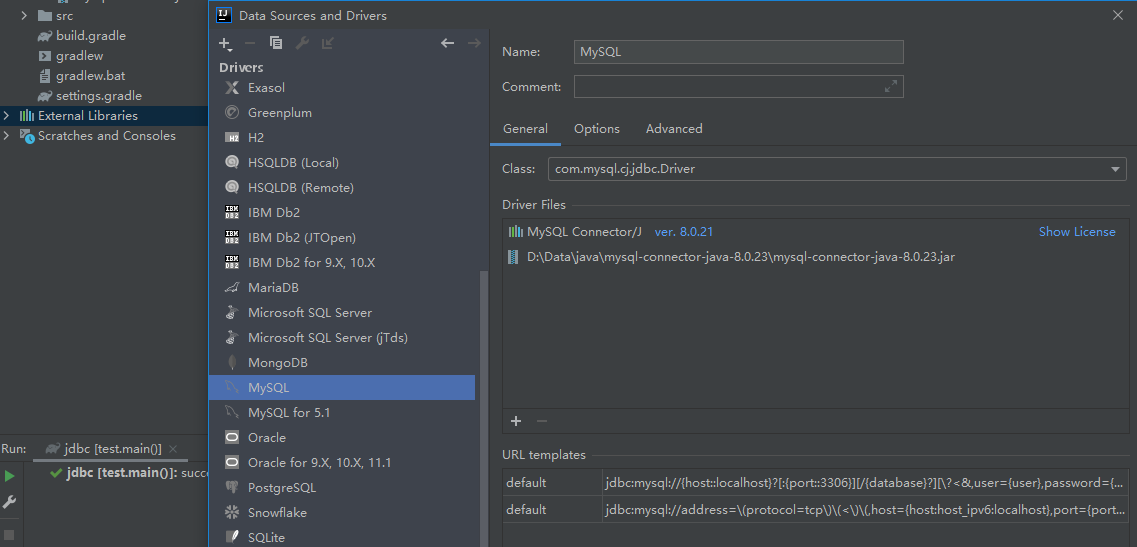Add a driver file with plus button

(x=516, y=421)
